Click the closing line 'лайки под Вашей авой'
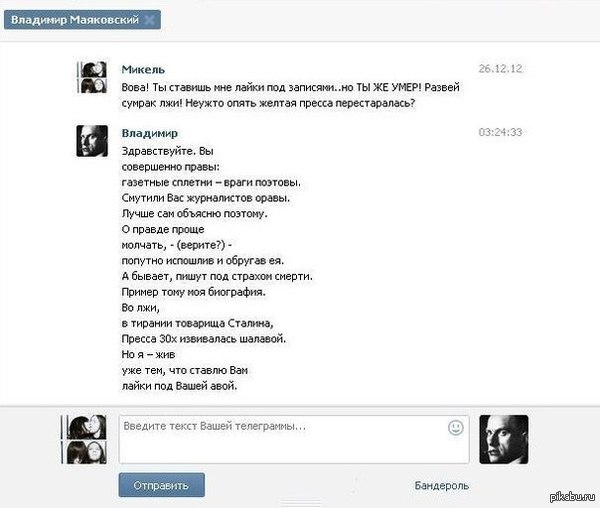The width and height of the screenshot is (600, 508). (x=179, y=386)
